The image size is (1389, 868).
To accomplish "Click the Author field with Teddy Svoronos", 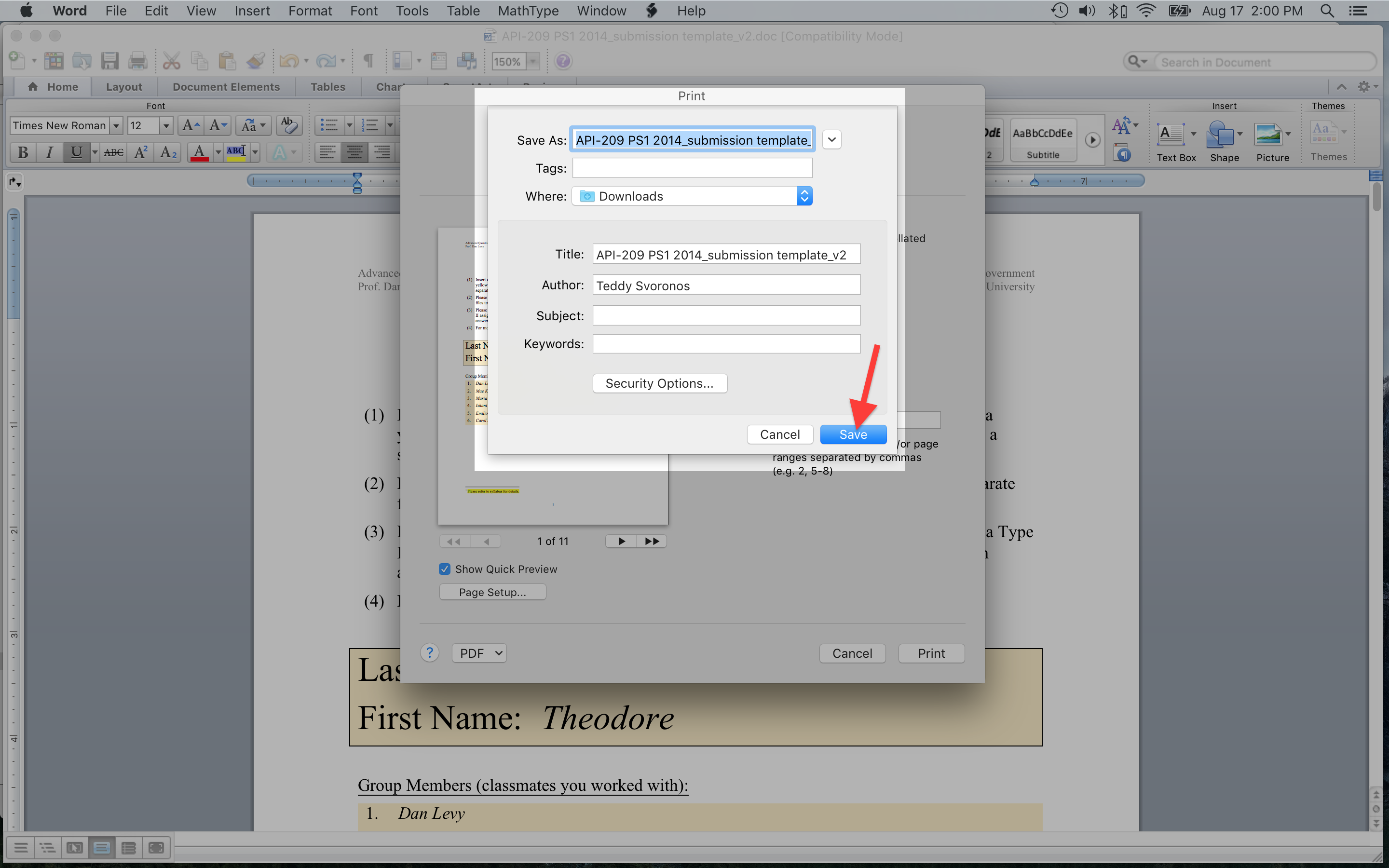I will click(726, 285).
